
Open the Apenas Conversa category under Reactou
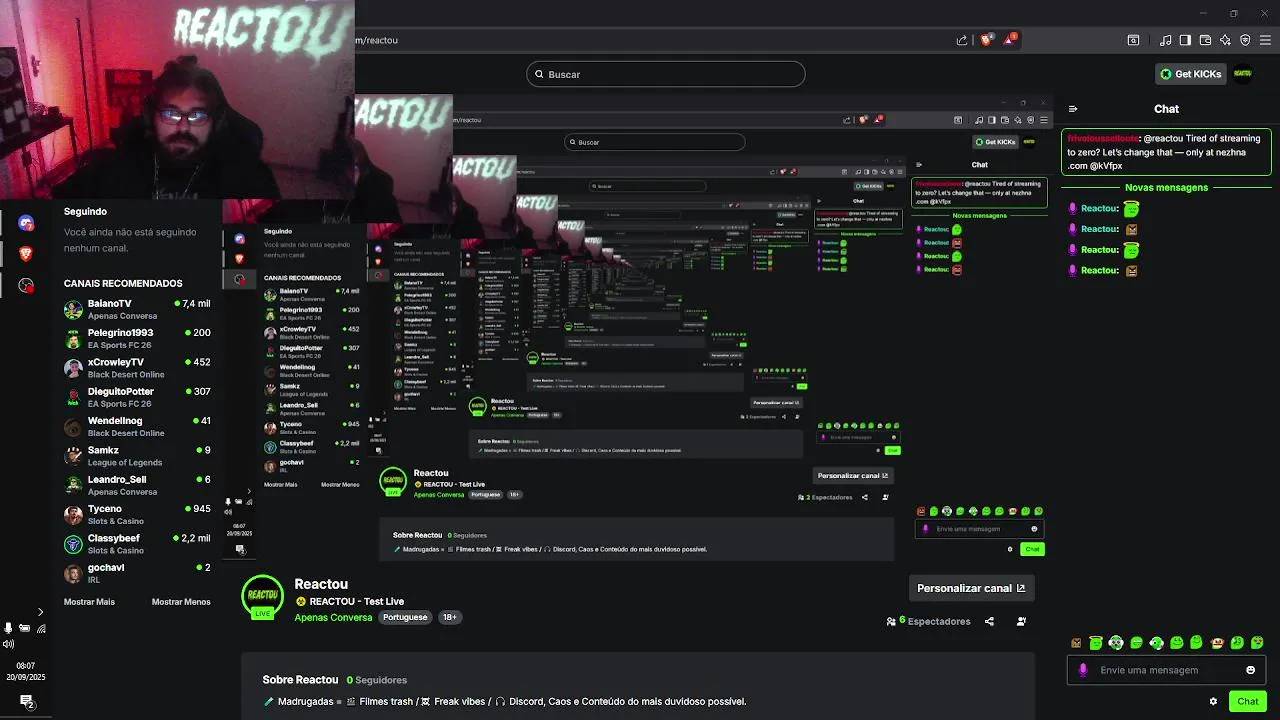[333, 617]
